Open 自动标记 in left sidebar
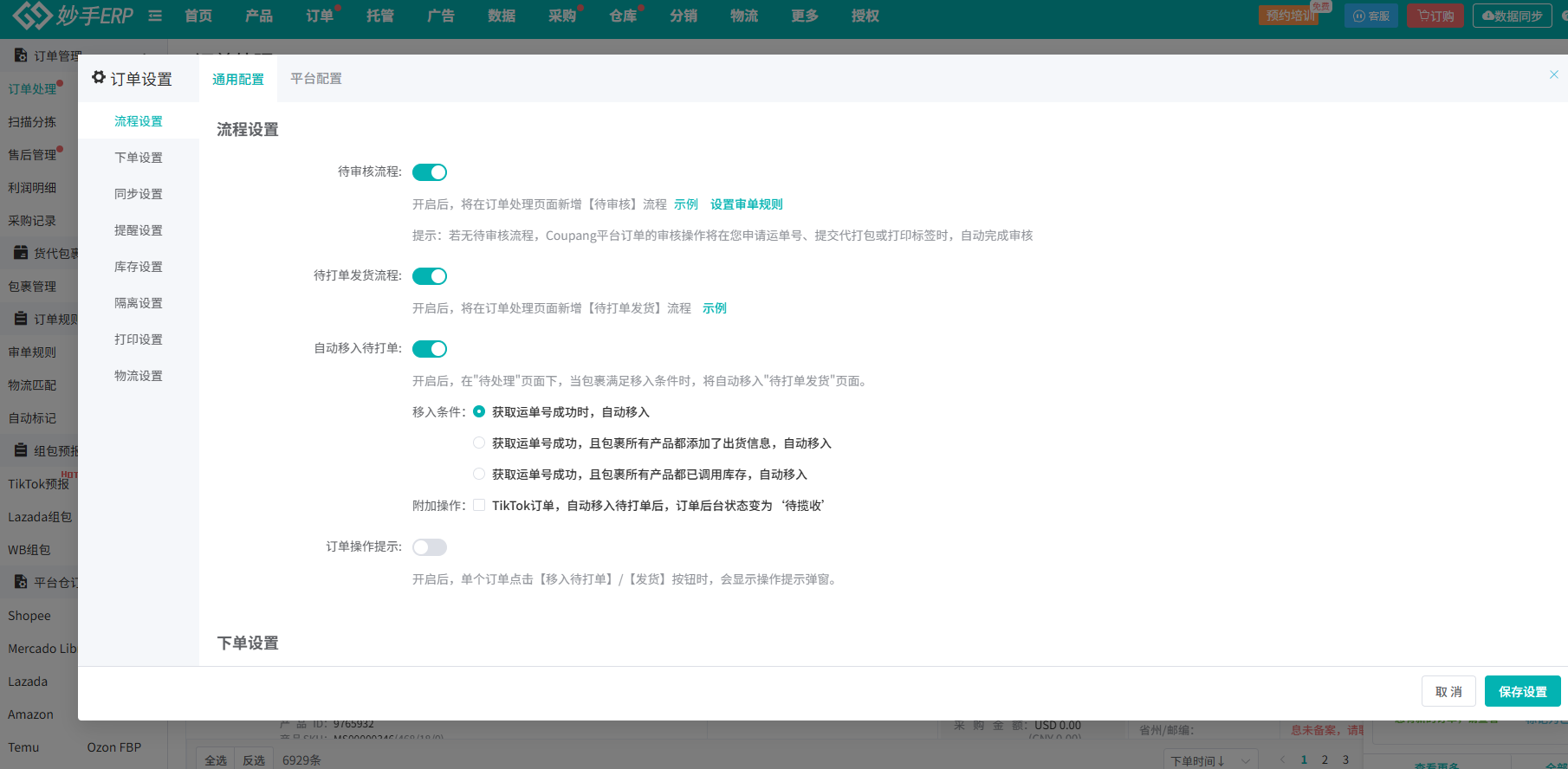Image resolution: width=1568 pixels, height=769 pixels. tap(32, 418)
